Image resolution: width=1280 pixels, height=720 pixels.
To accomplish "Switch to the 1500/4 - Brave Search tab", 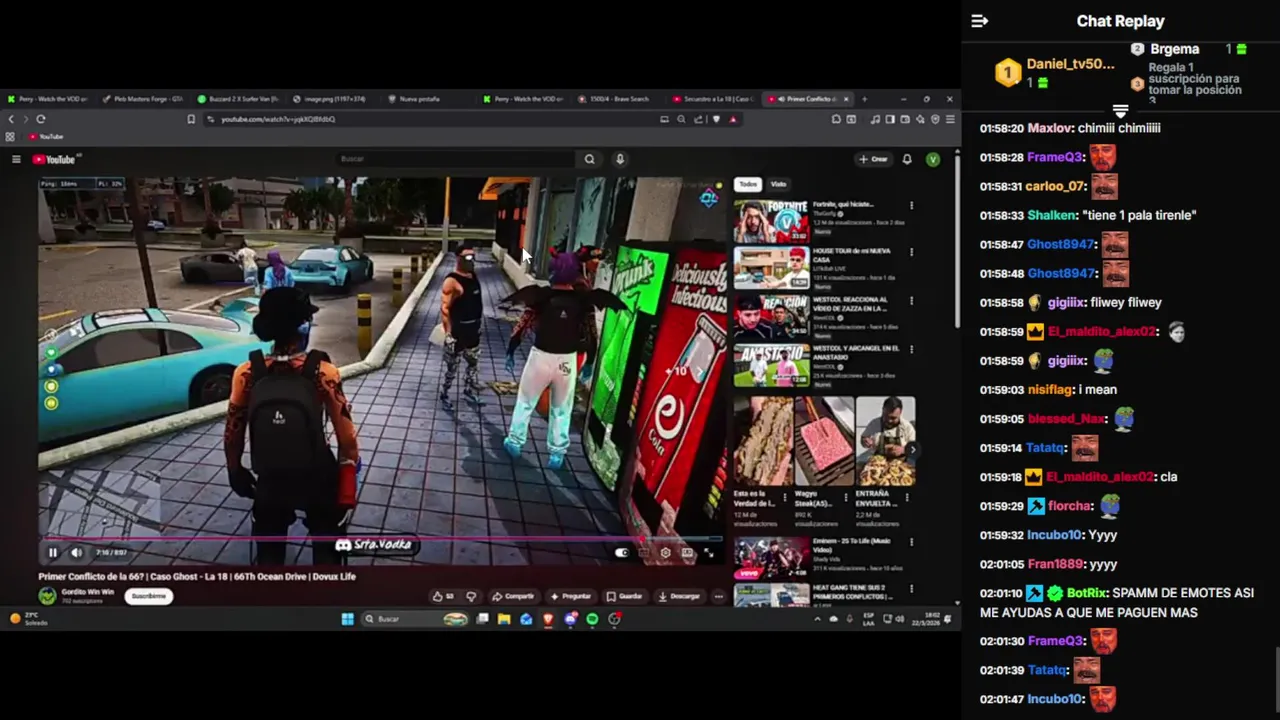I will point(619,99).
